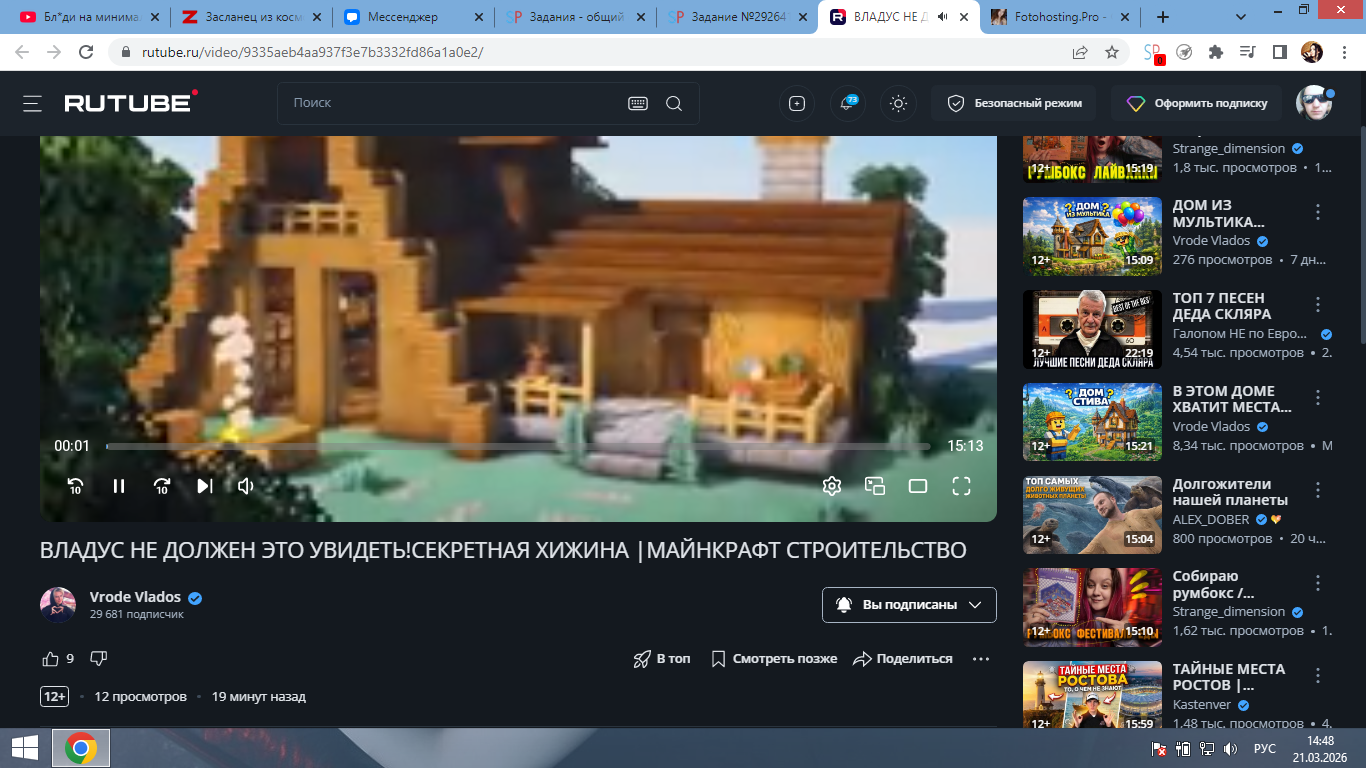Switch to the Засланец из косм tab
The height and width of the screenshot is (768, 1366).
click(250, 17)
